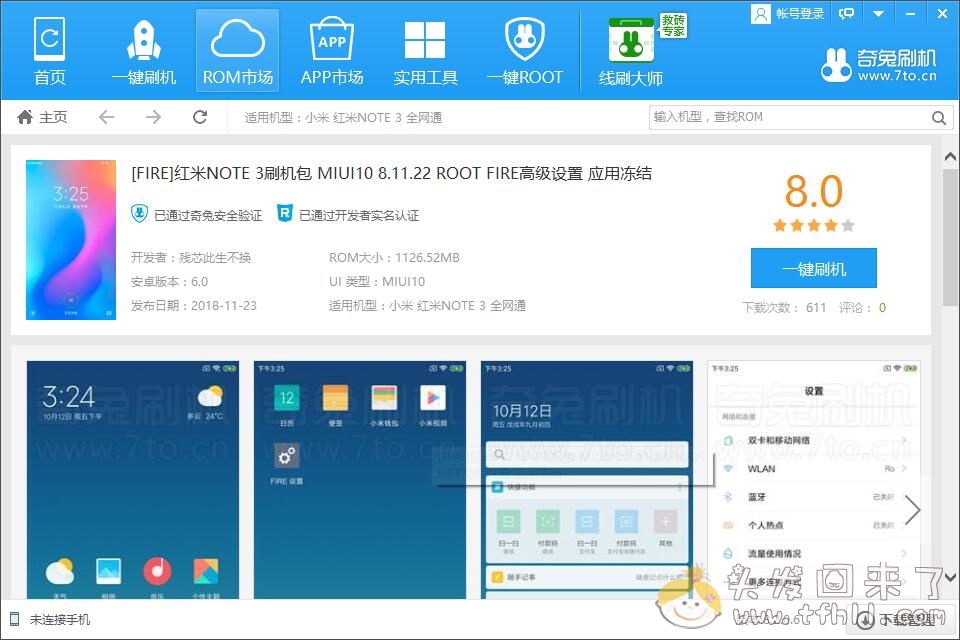Go to 主页 home breadcrumb
The width and height of the screenshot is (960, 640).
pos(42,117)
